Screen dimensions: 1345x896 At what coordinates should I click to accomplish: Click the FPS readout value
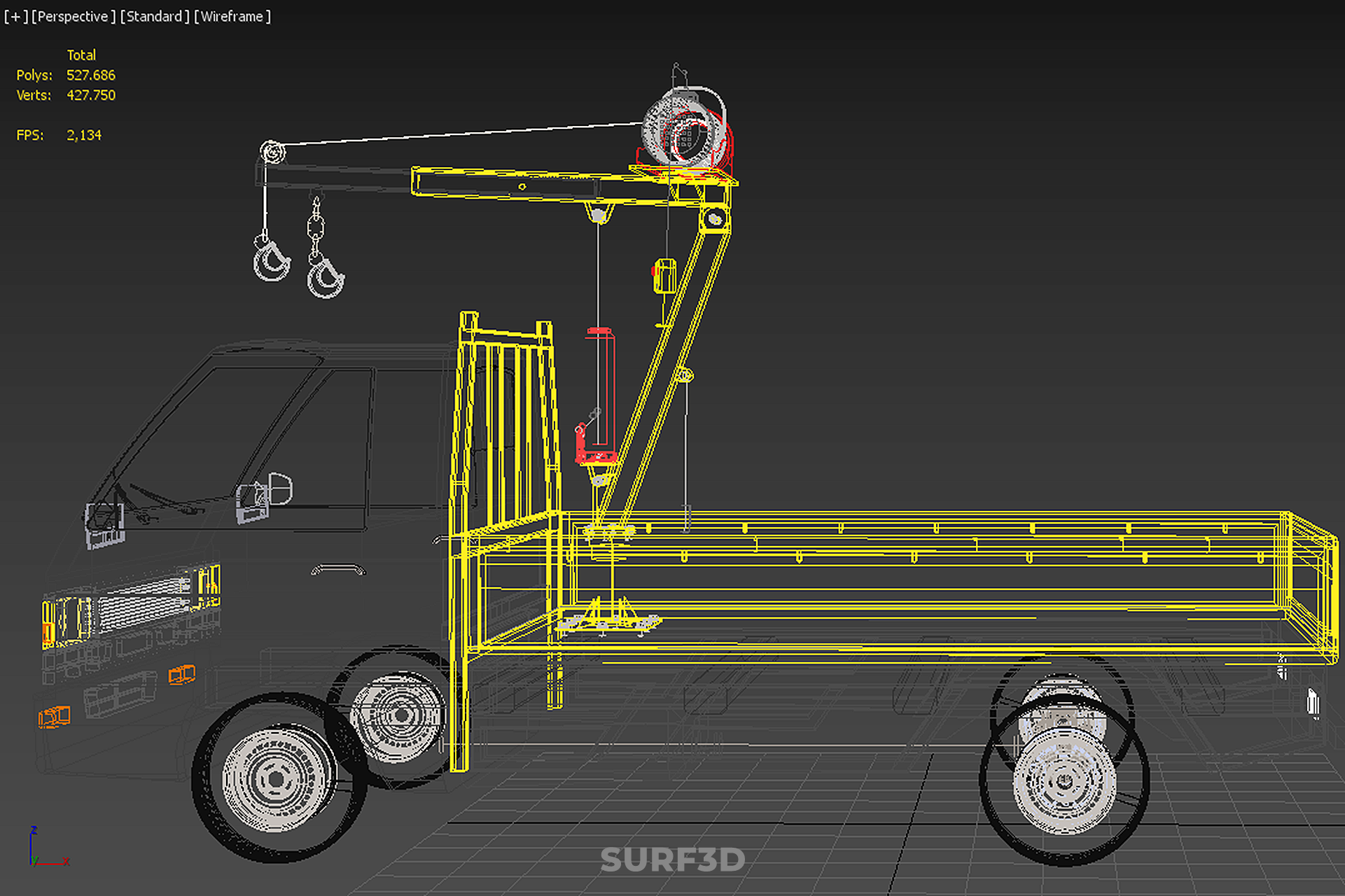(83, 135)
